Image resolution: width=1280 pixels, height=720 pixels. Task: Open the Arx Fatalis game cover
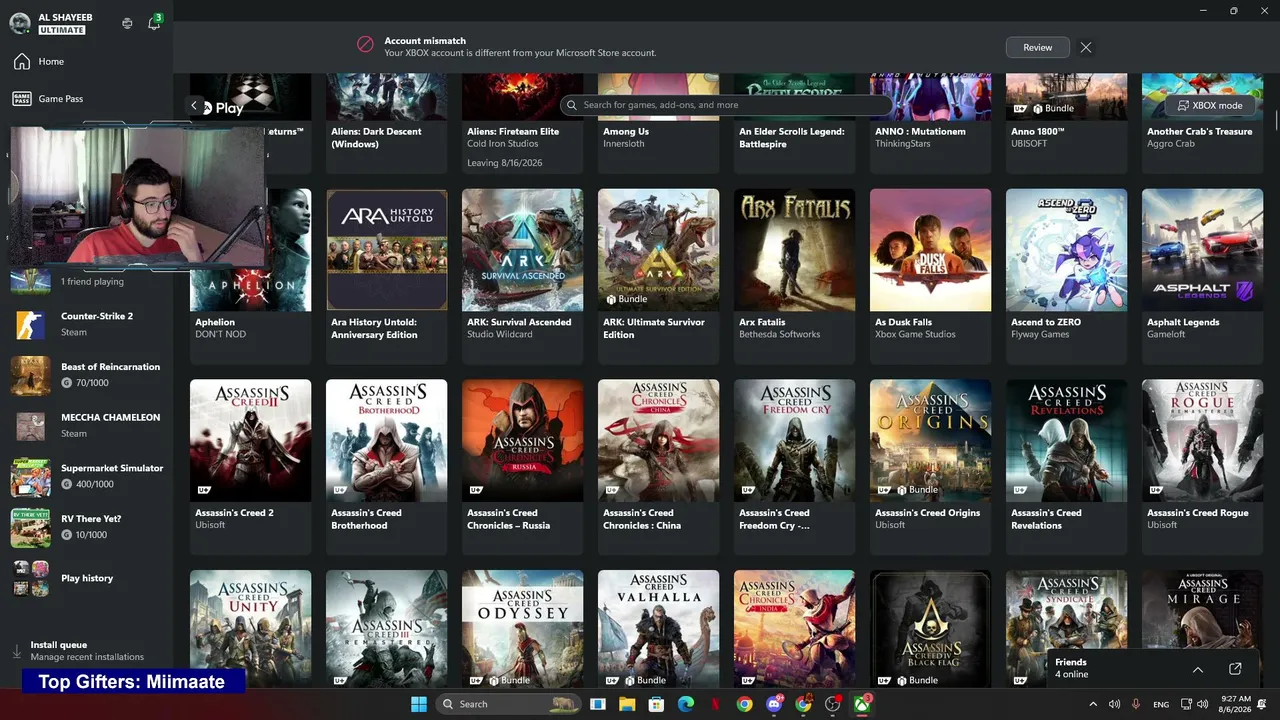point(794,250)
